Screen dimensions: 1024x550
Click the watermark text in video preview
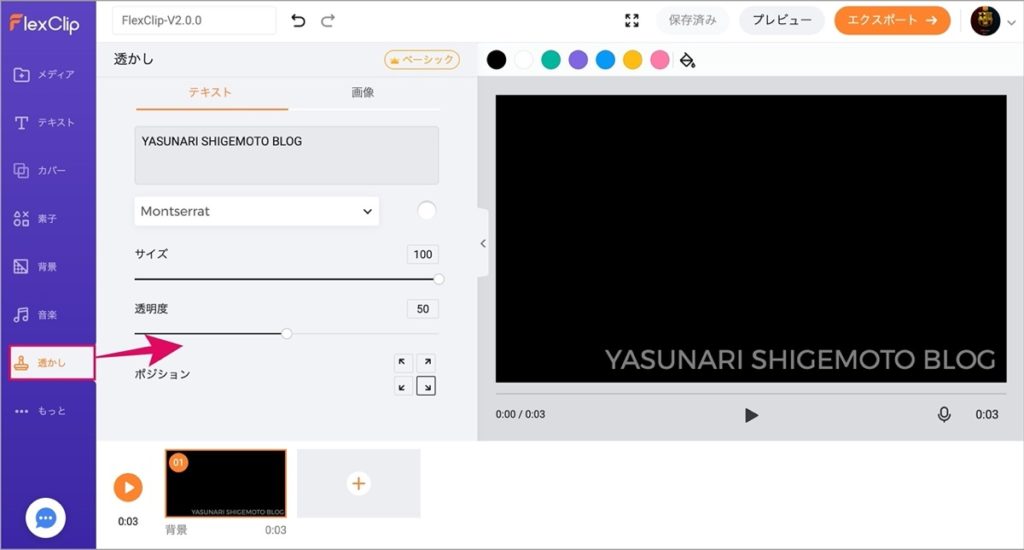click(x=800, y=360)
